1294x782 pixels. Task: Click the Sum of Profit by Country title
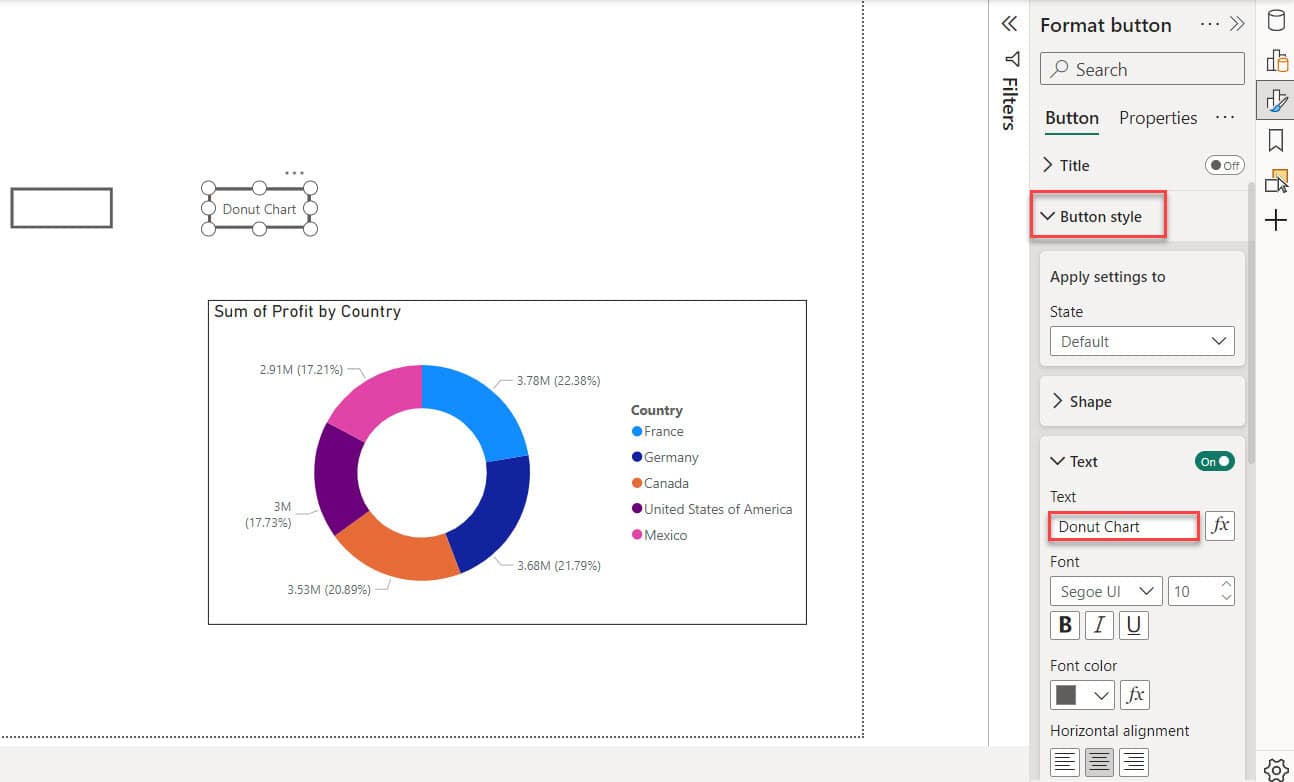point(307,312)
